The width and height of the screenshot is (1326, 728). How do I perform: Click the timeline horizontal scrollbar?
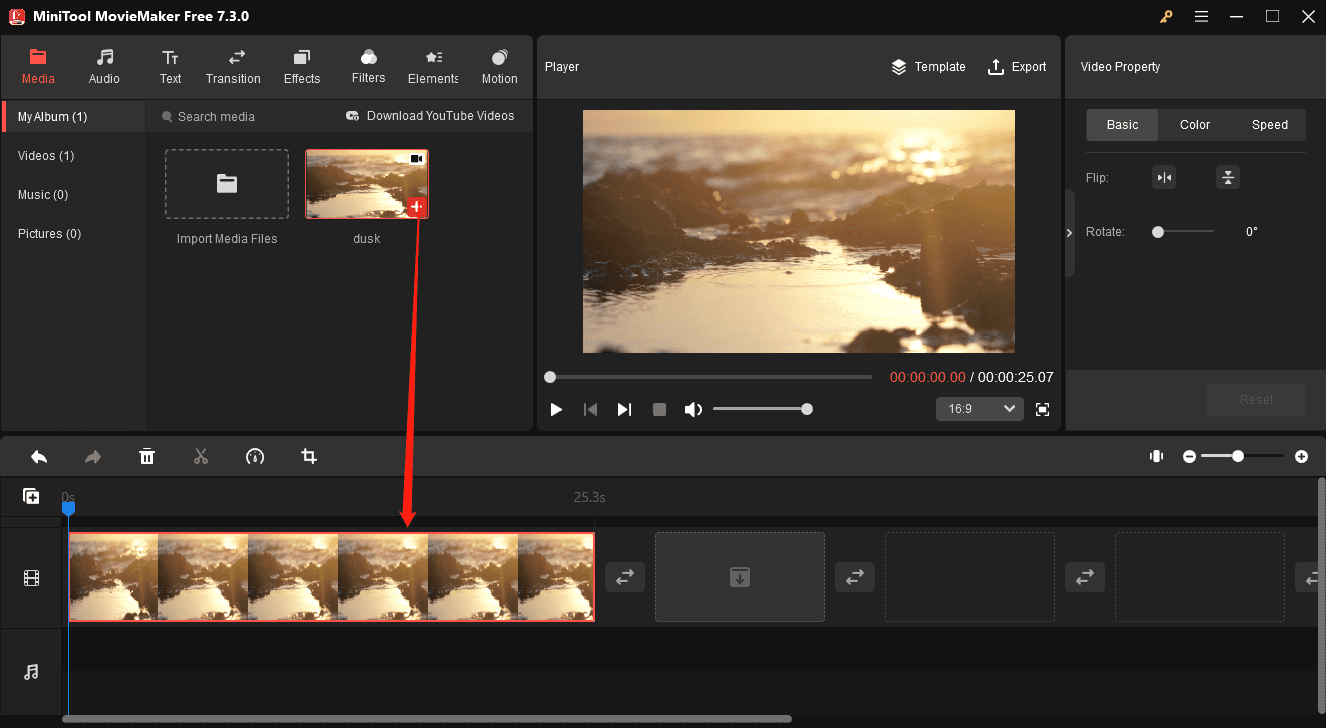pyautogui.click(x=427, y=719)
